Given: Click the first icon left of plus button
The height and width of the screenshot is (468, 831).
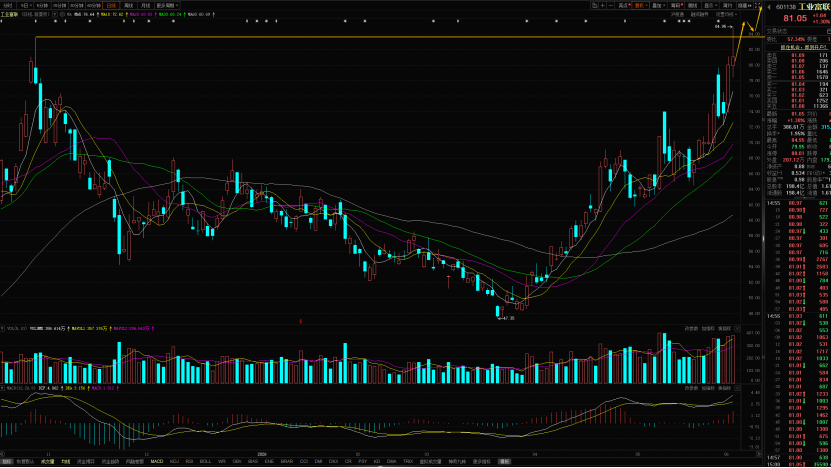Looking at the screenshot, I should click(595, 5).
